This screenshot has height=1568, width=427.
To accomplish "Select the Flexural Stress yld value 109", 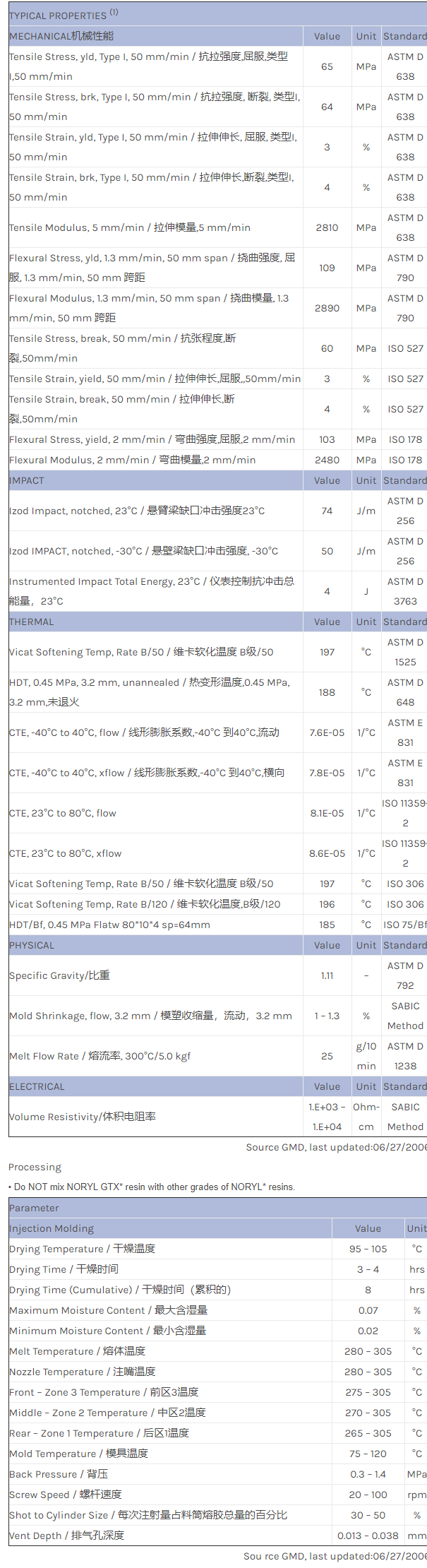I will coord(327,268).
